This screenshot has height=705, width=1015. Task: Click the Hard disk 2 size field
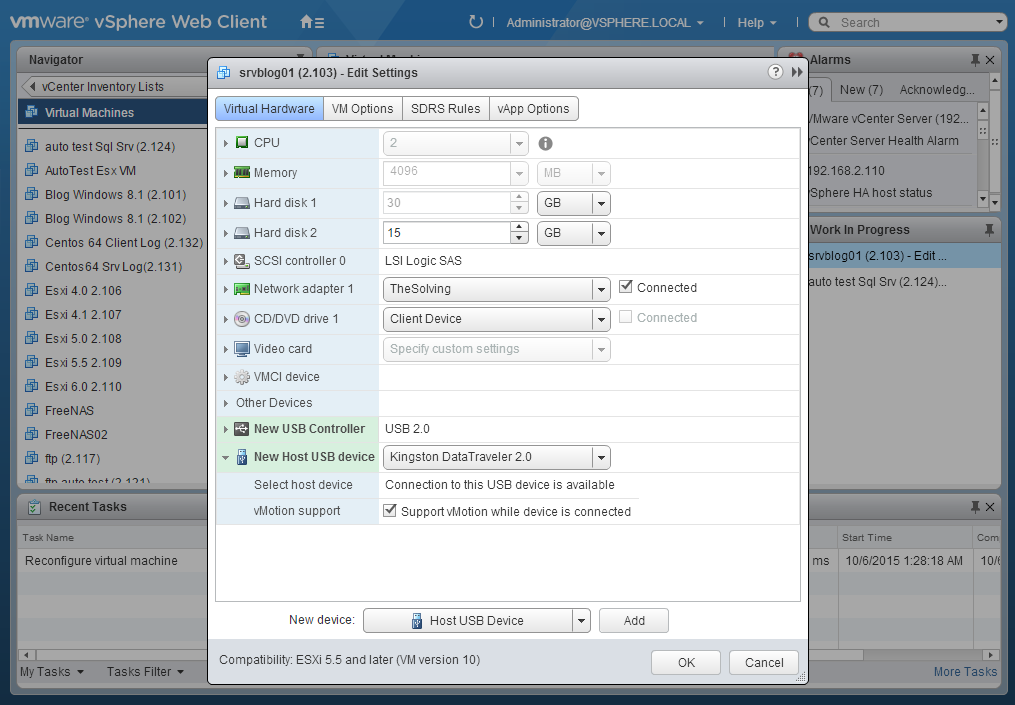coord(447,233)
